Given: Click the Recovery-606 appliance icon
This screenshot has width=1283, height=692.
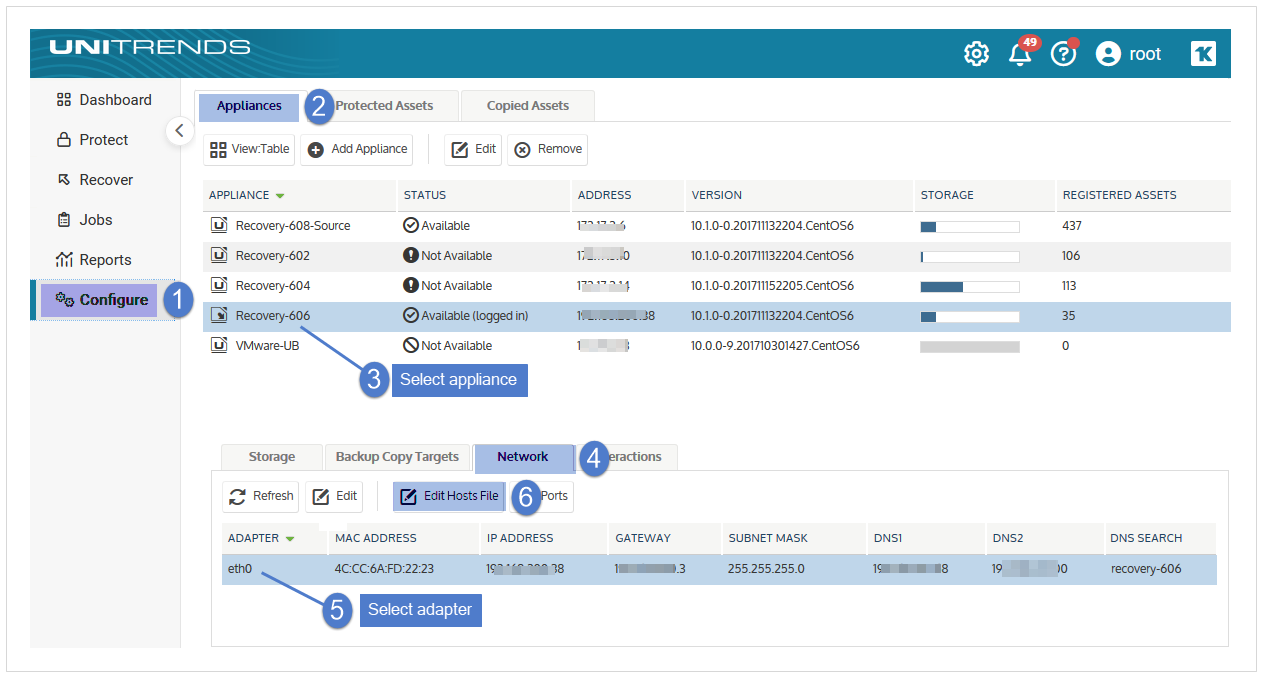Looking at the screenshot, I should (219, 316).
